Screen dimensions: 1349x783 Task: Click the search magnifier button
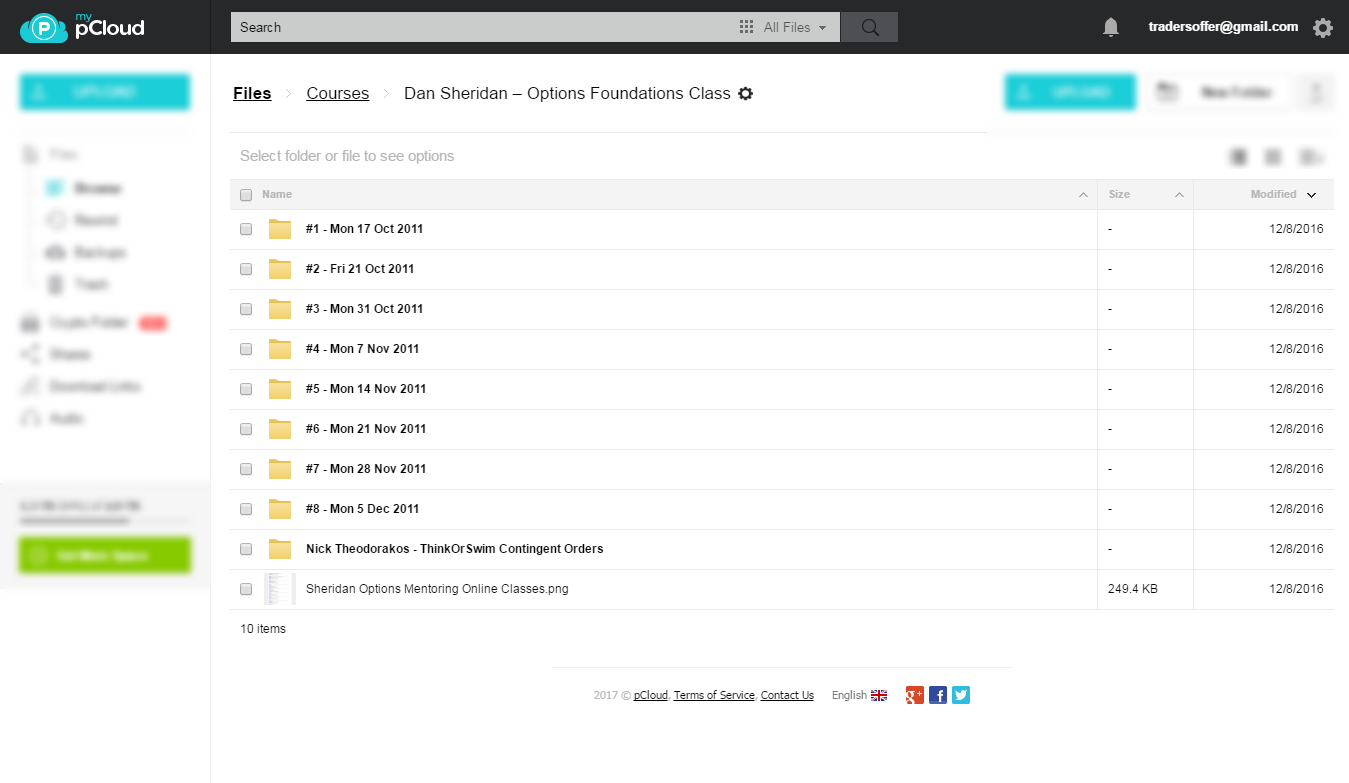[869, 27]
